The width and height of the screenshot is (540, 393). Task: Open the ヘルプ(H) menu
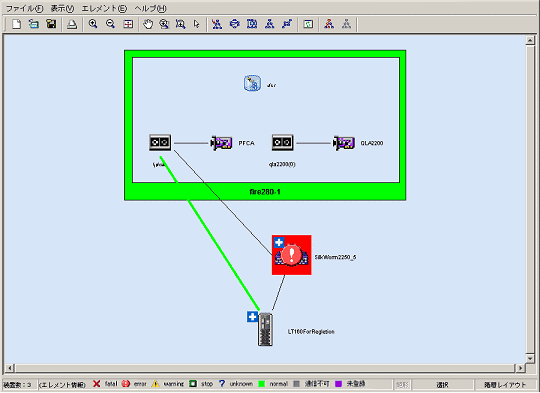pos(150,8)
